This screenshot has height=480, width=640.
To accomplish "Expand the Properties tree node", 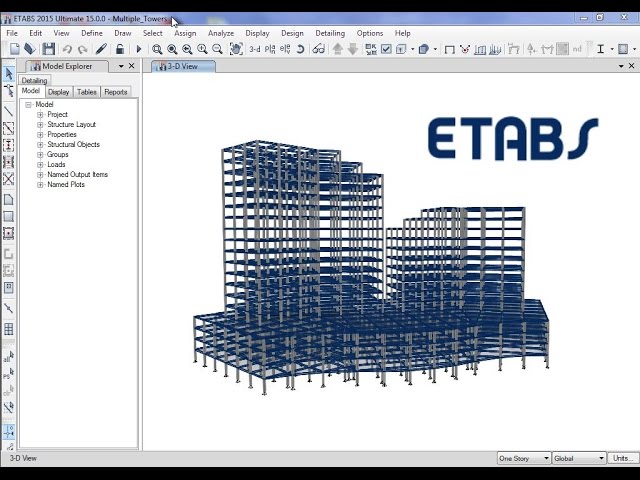I will point(40,135).
